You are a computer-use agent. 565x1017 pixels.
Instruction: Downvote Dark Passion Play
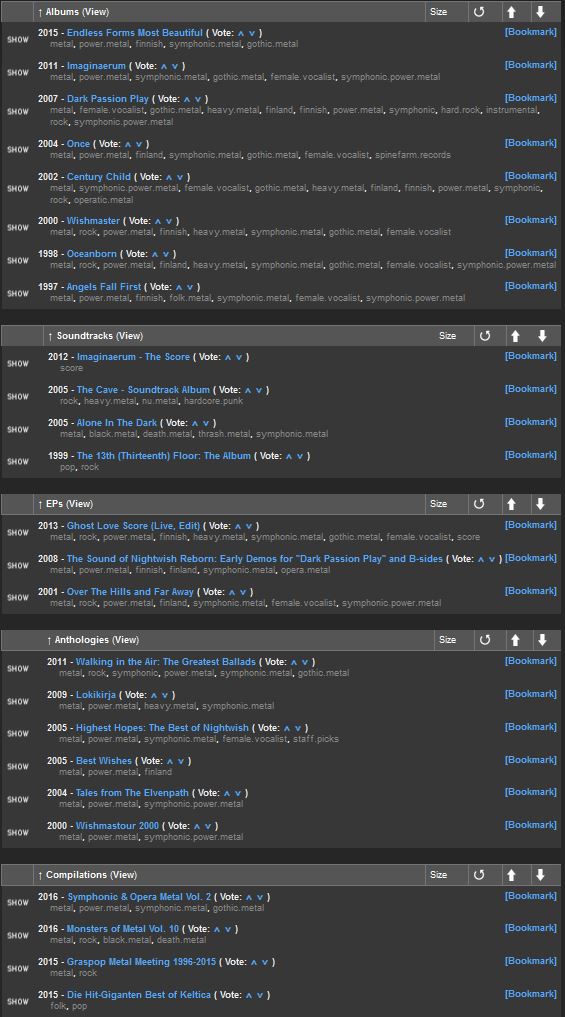198,99
